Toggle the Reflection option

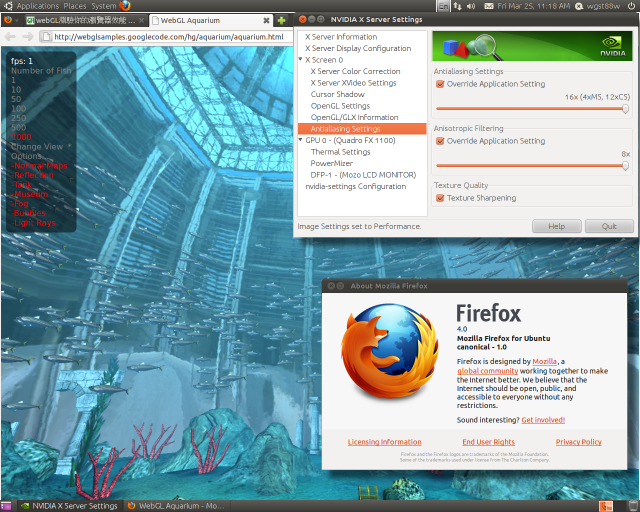point(33,175)
